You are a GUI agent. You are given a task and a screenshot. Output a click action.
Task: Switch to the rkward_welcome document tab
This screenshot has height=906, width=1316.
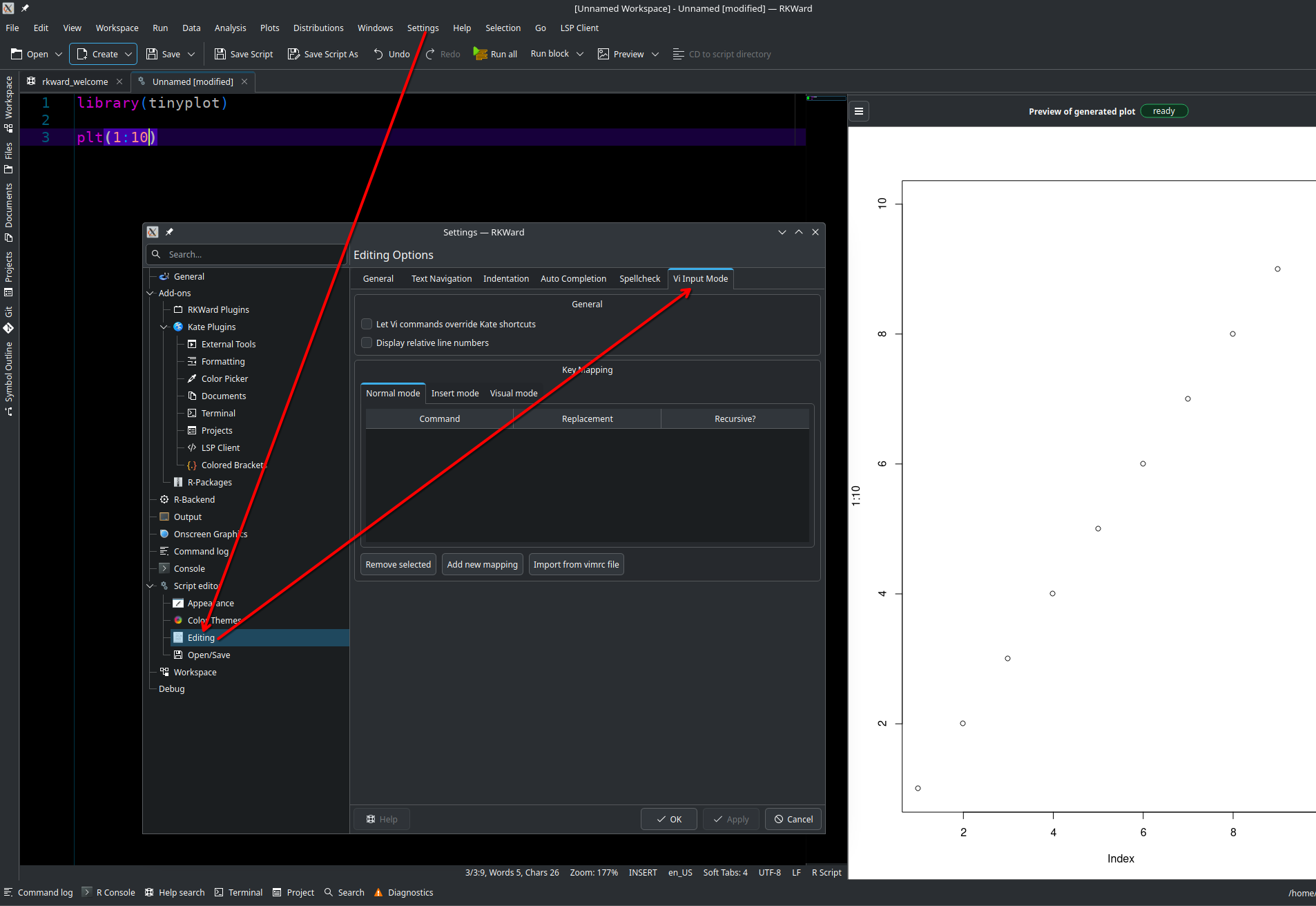(x=75, y=81)
